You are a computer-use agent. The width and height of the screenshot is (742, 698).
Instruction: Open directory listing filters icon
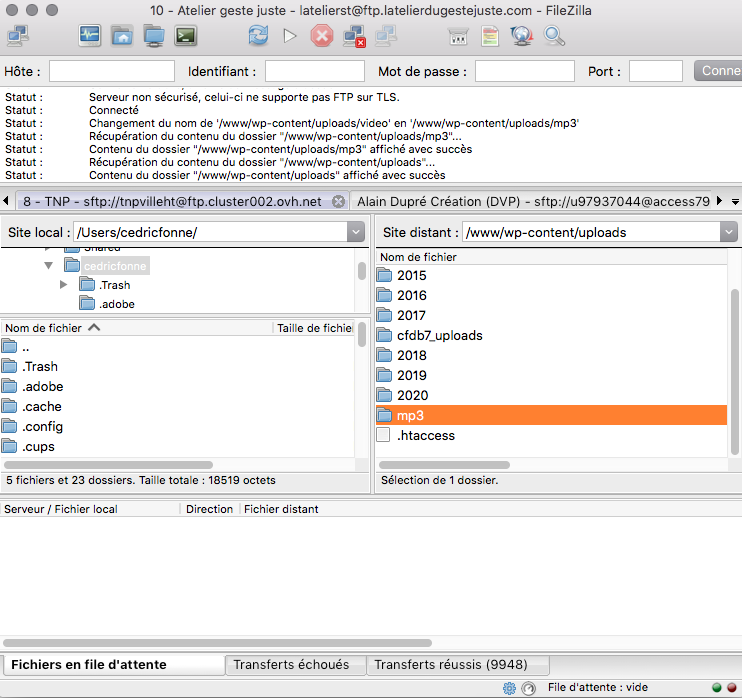(x=458, y=36)
